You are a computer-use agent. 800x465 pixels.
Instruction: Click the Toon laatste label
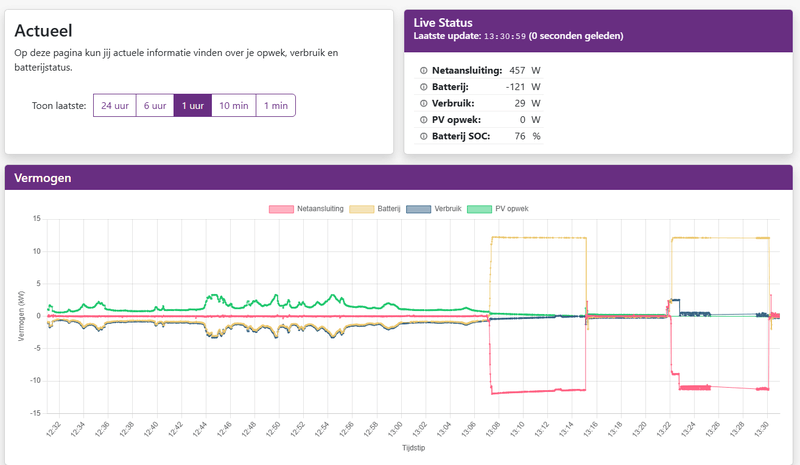(x=59, y=106)
